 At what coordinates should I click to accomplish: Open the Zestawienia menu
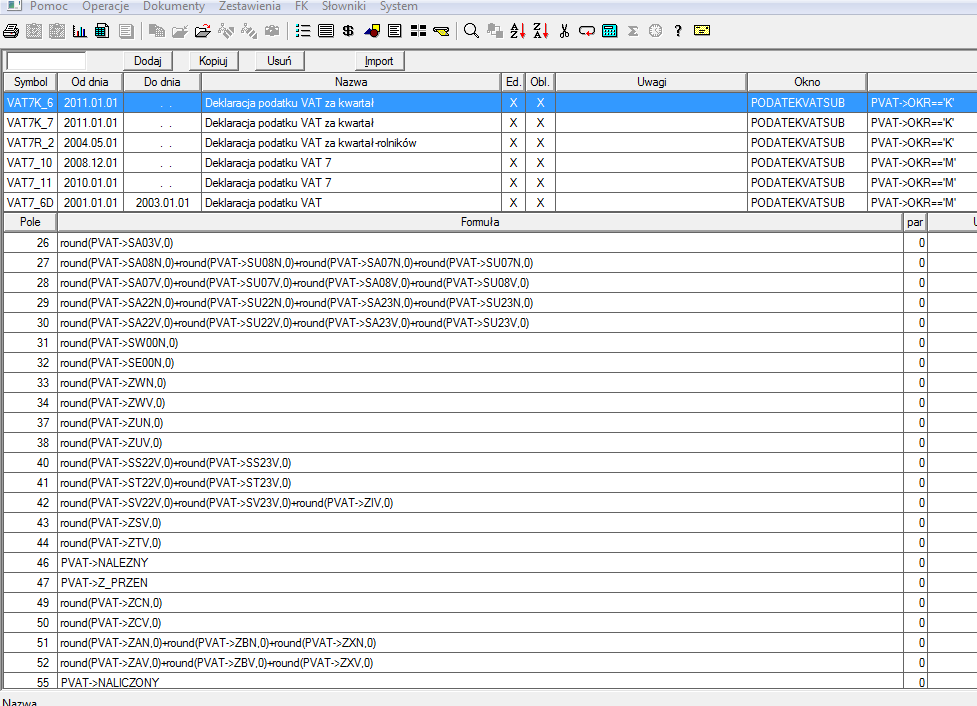point(250,6)
